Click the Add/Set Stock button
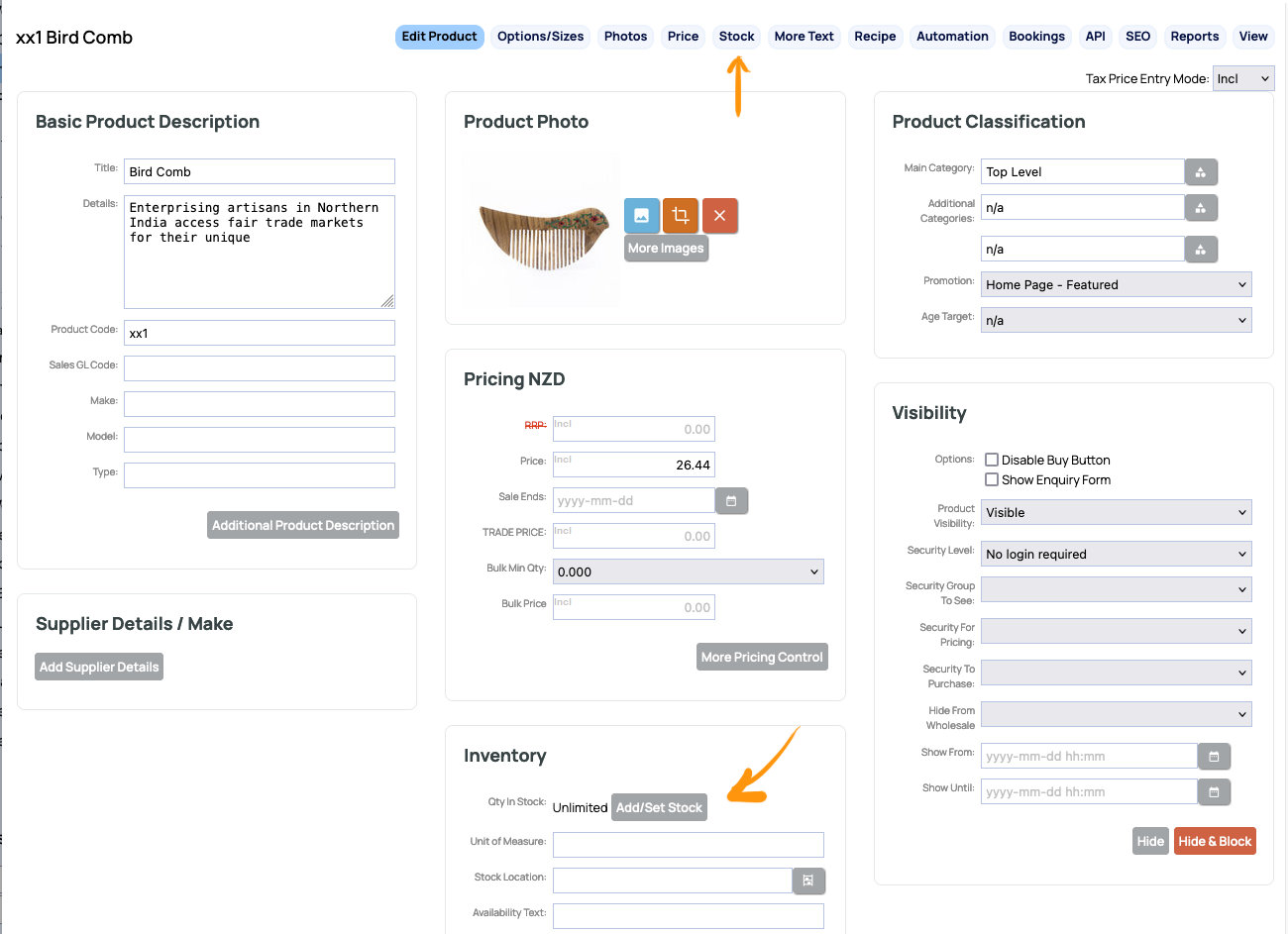Viewport: 1288px width, 934px height. [x=659, y=808]
